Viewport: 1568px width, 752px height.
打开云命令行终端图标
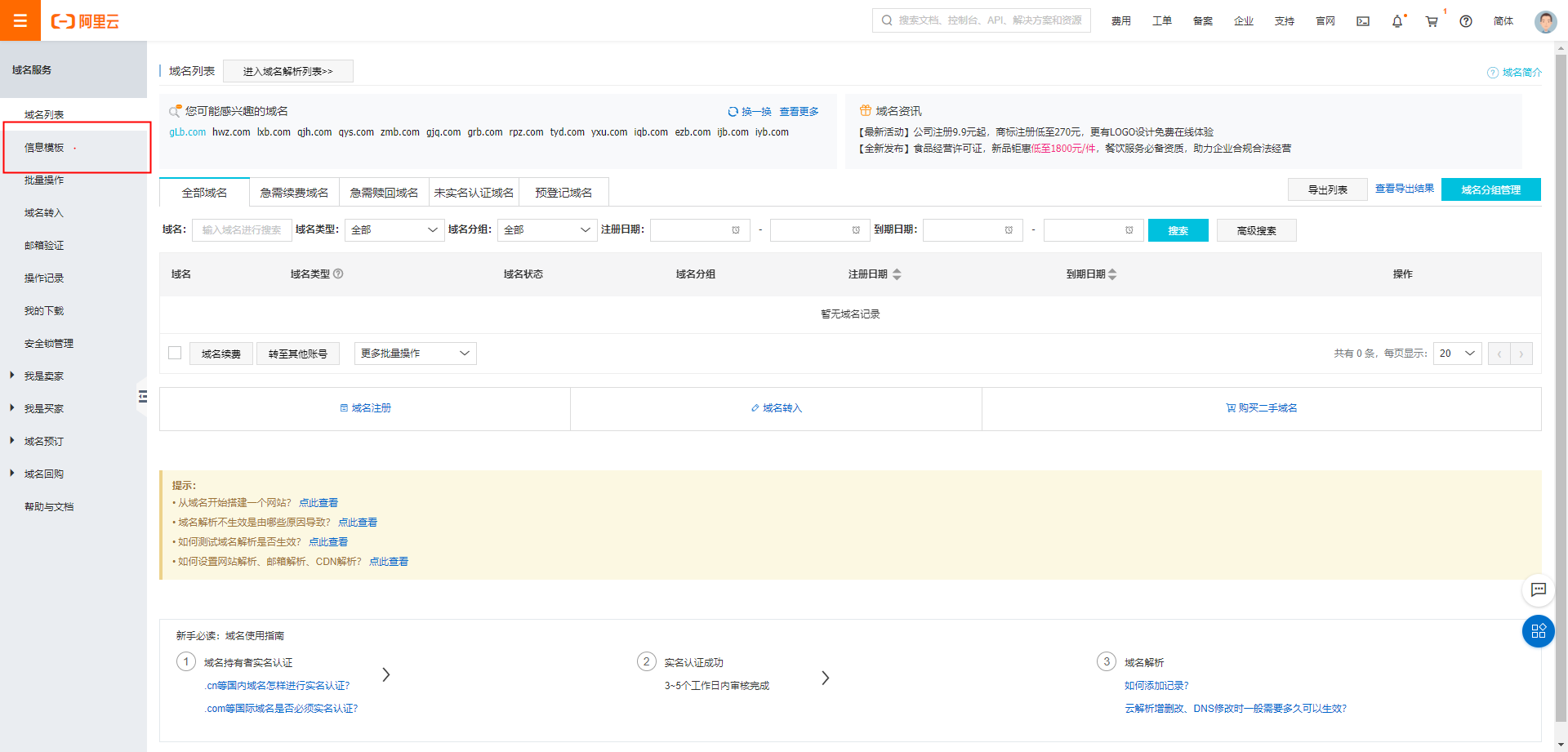1362,21
